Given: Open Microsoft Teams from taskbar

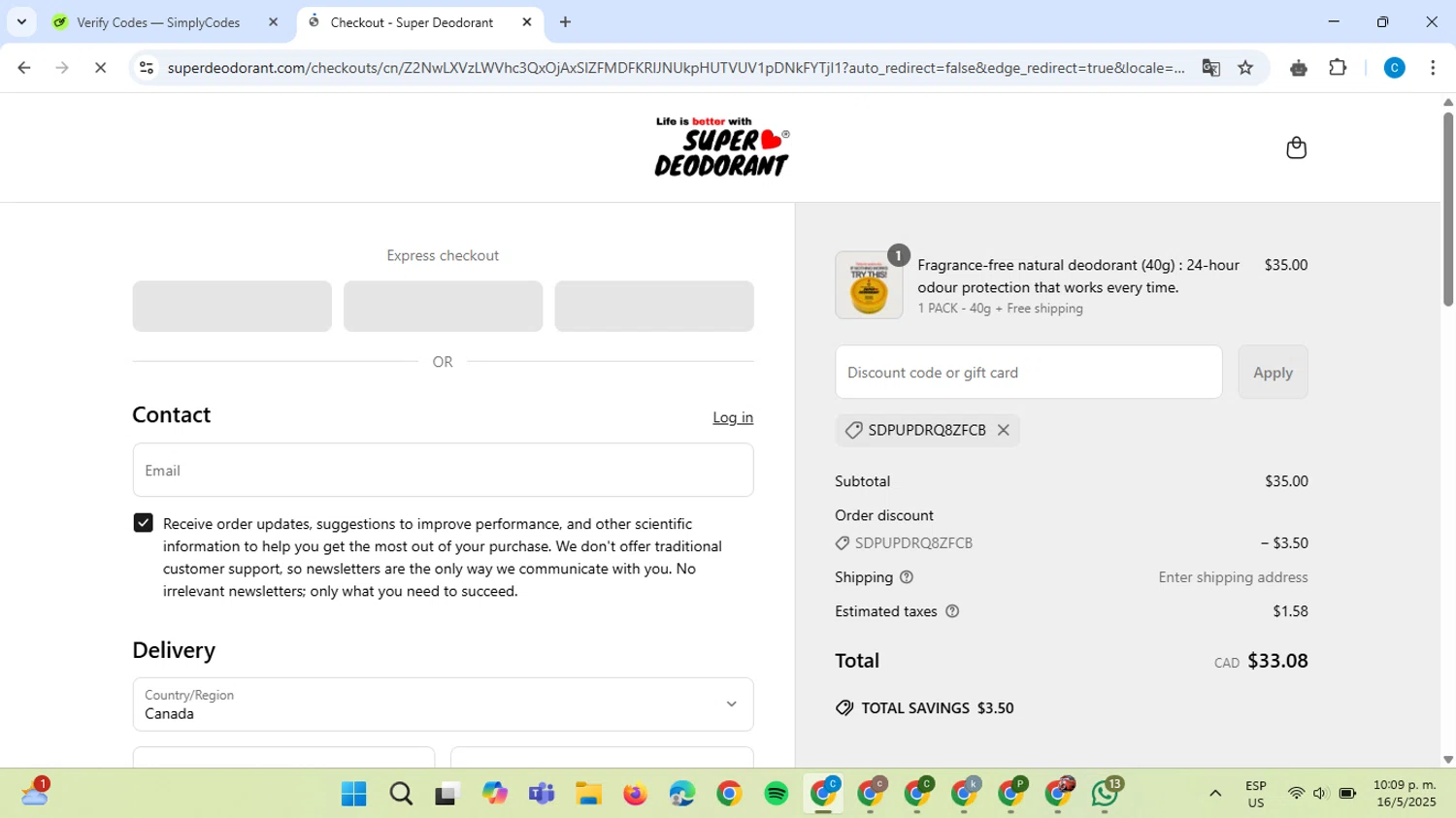Looking at the screenshot, I should tap(541, 794).
